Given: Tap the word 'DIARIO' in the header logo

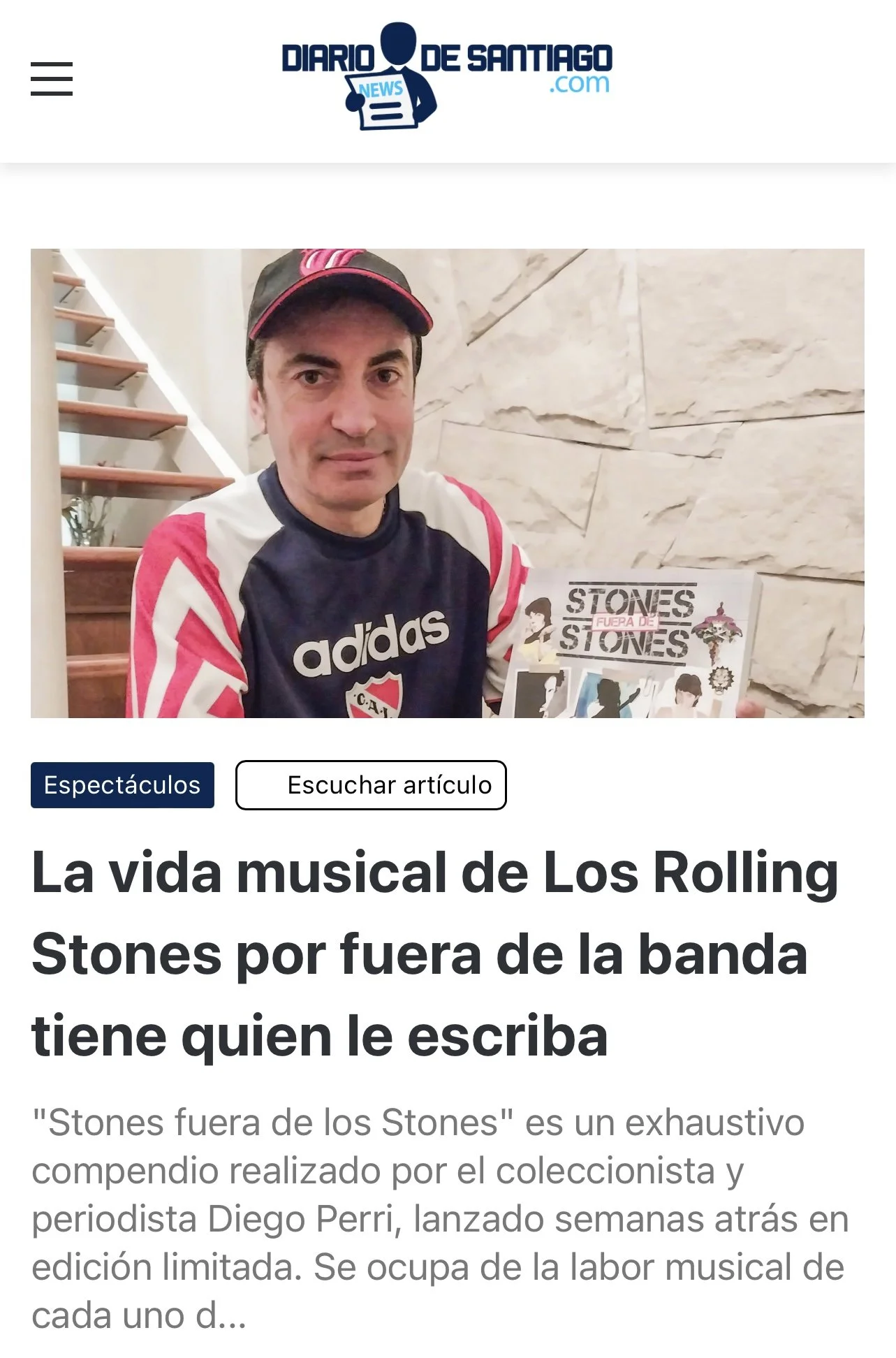Looking at the screenshot, I should [328, 59].
